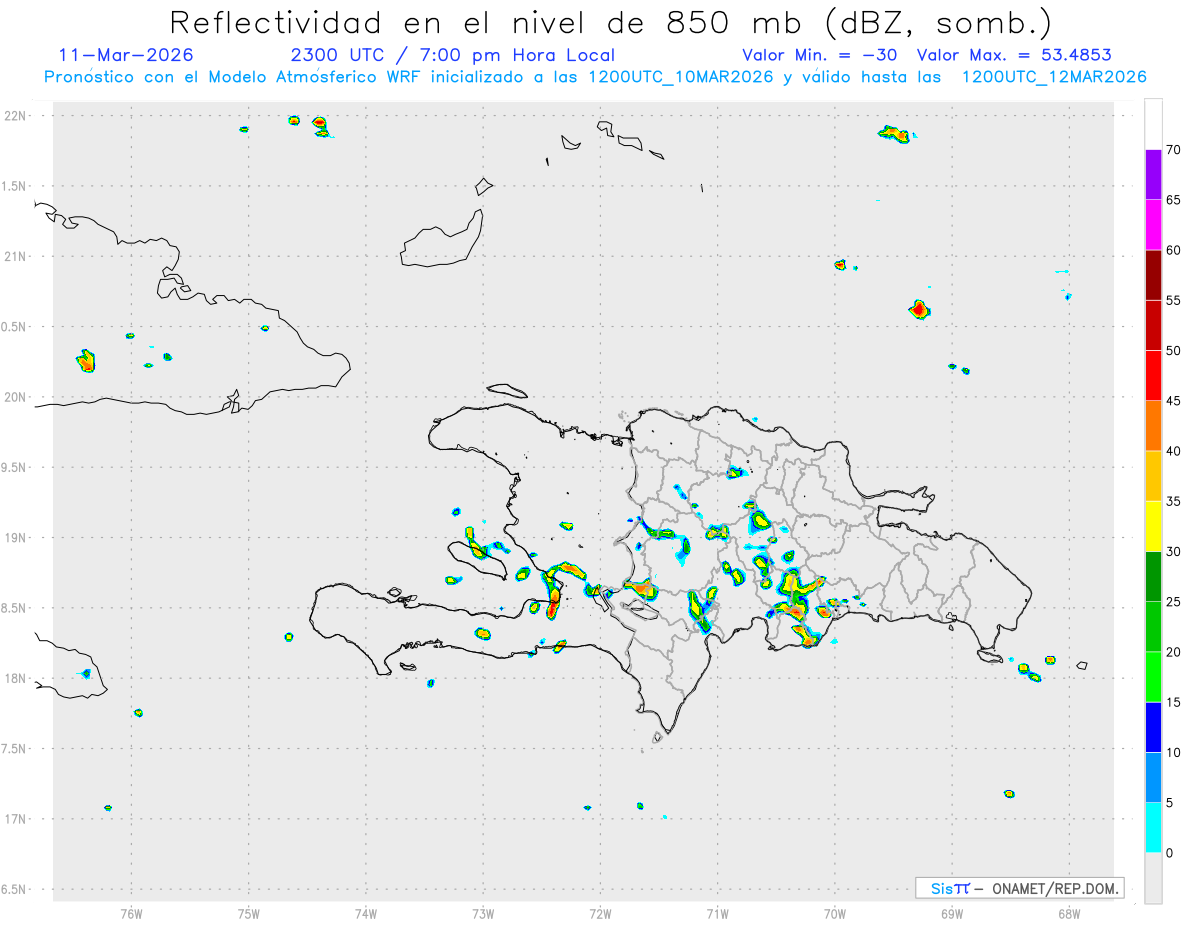Click the '19N' latitude label
The height and width of the screenshot is (927, 1200).
(x=16, y=538)
